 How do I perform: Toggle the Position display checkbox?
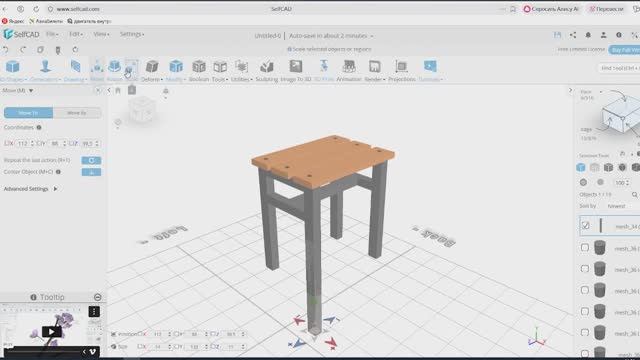coord(114,334)
